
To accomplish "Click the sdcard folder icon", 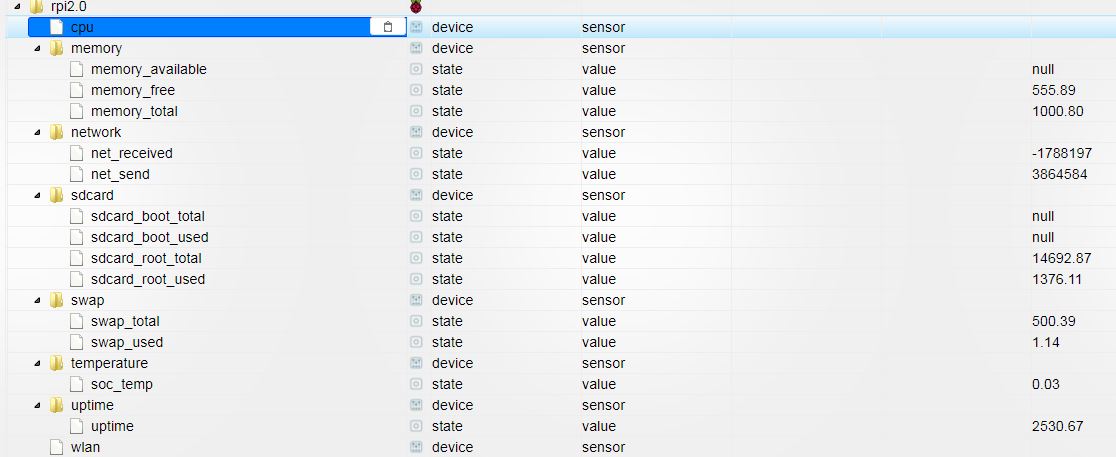I will tap(56, 195).
